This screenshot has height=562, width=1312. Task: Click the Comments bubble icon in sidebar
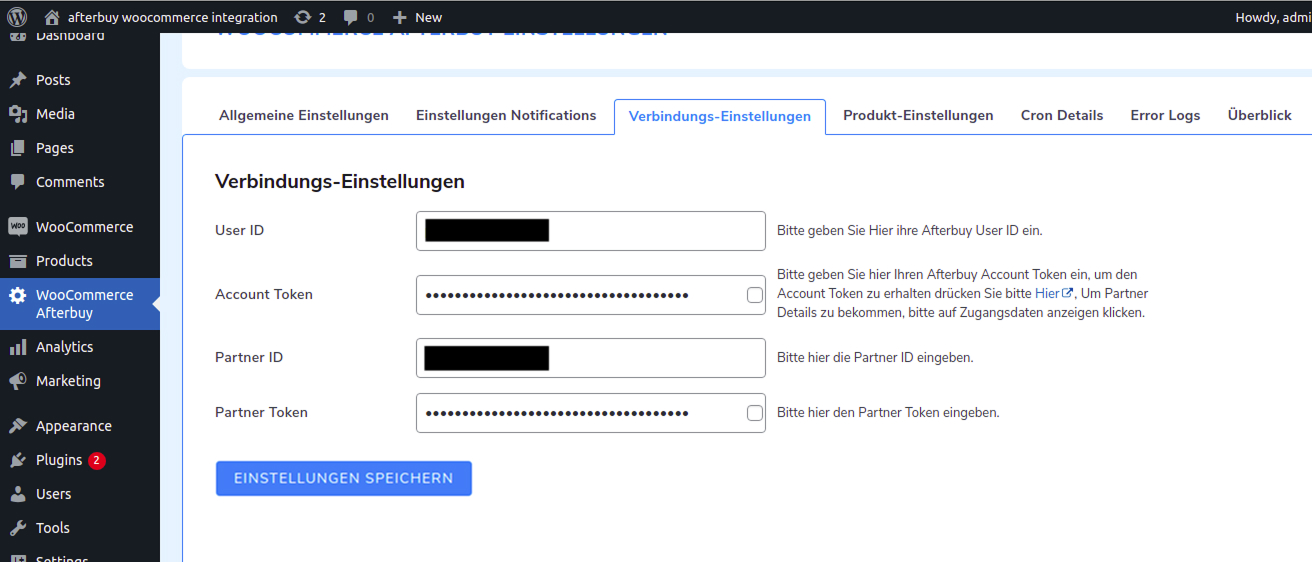click(x=18, y=182)
